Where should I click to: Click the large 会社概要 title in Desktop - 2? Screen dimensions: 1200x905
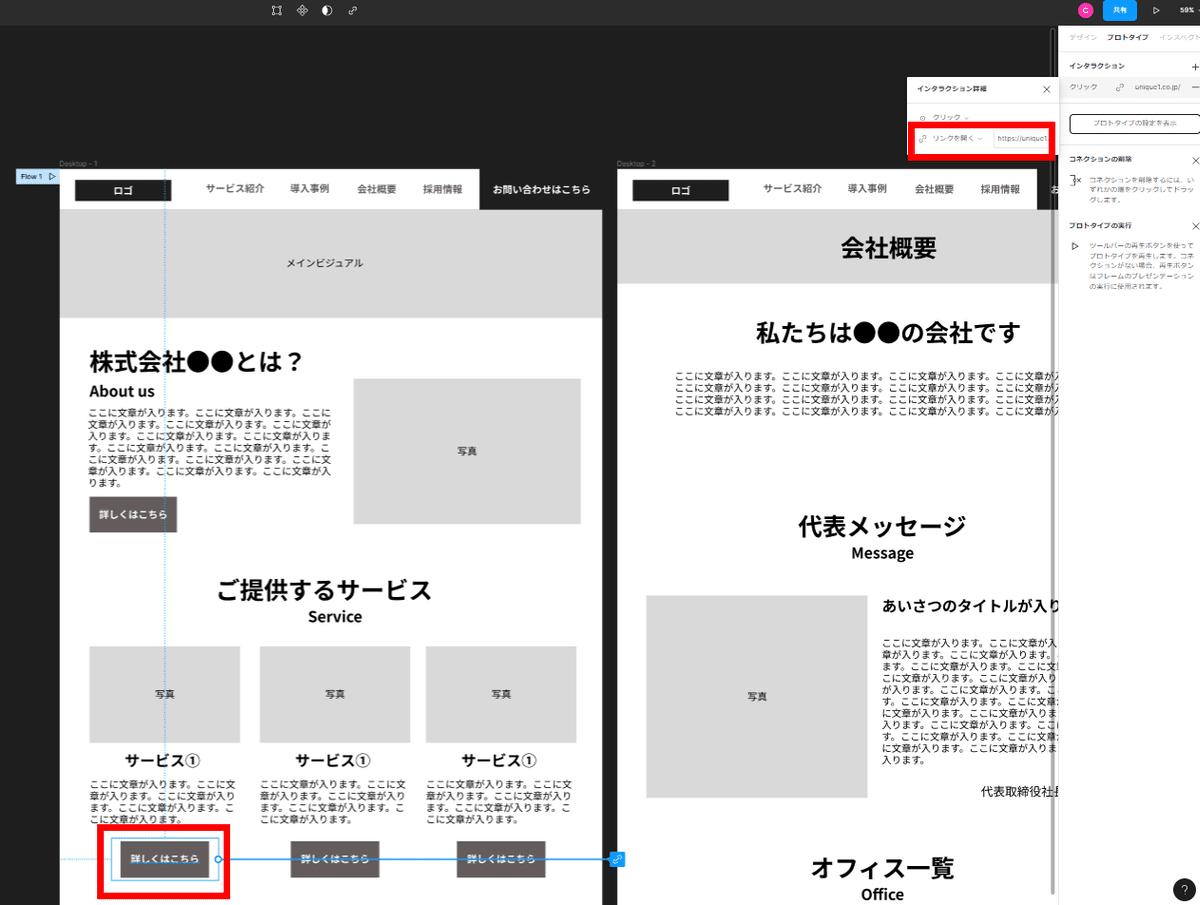point(888,248)
